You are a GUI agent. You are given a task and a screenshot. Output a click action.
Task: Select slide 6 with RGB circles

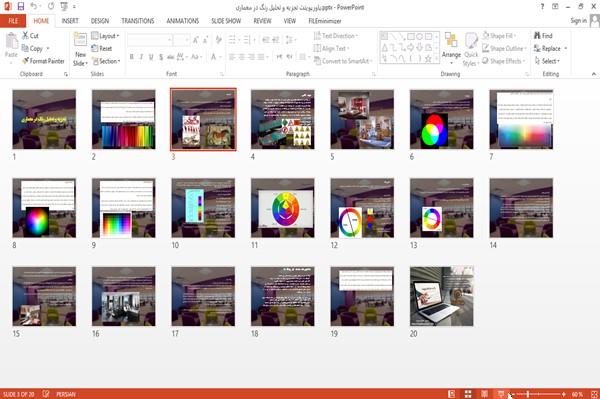[442, 119]
